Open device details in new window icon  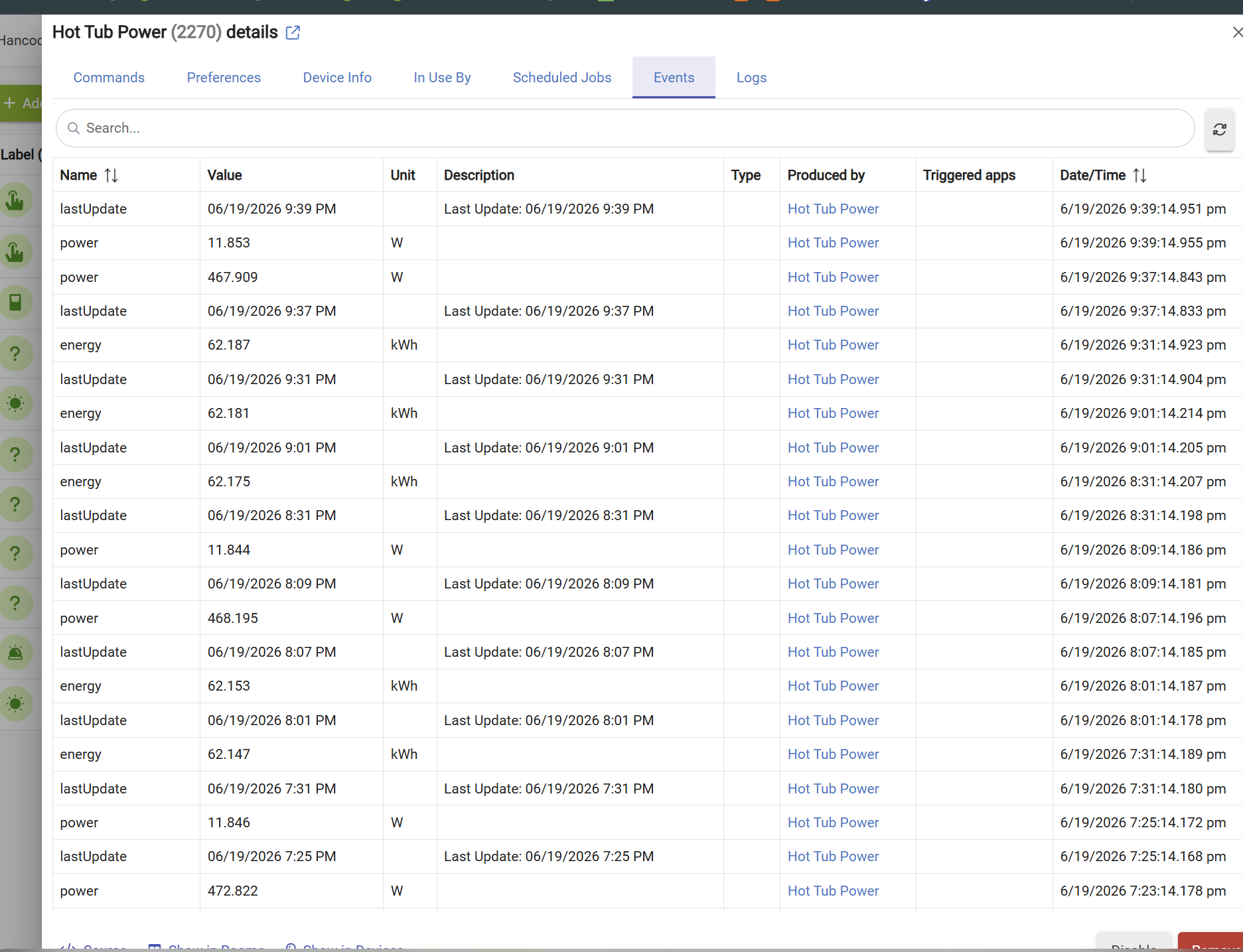click(x=293, y=33)
